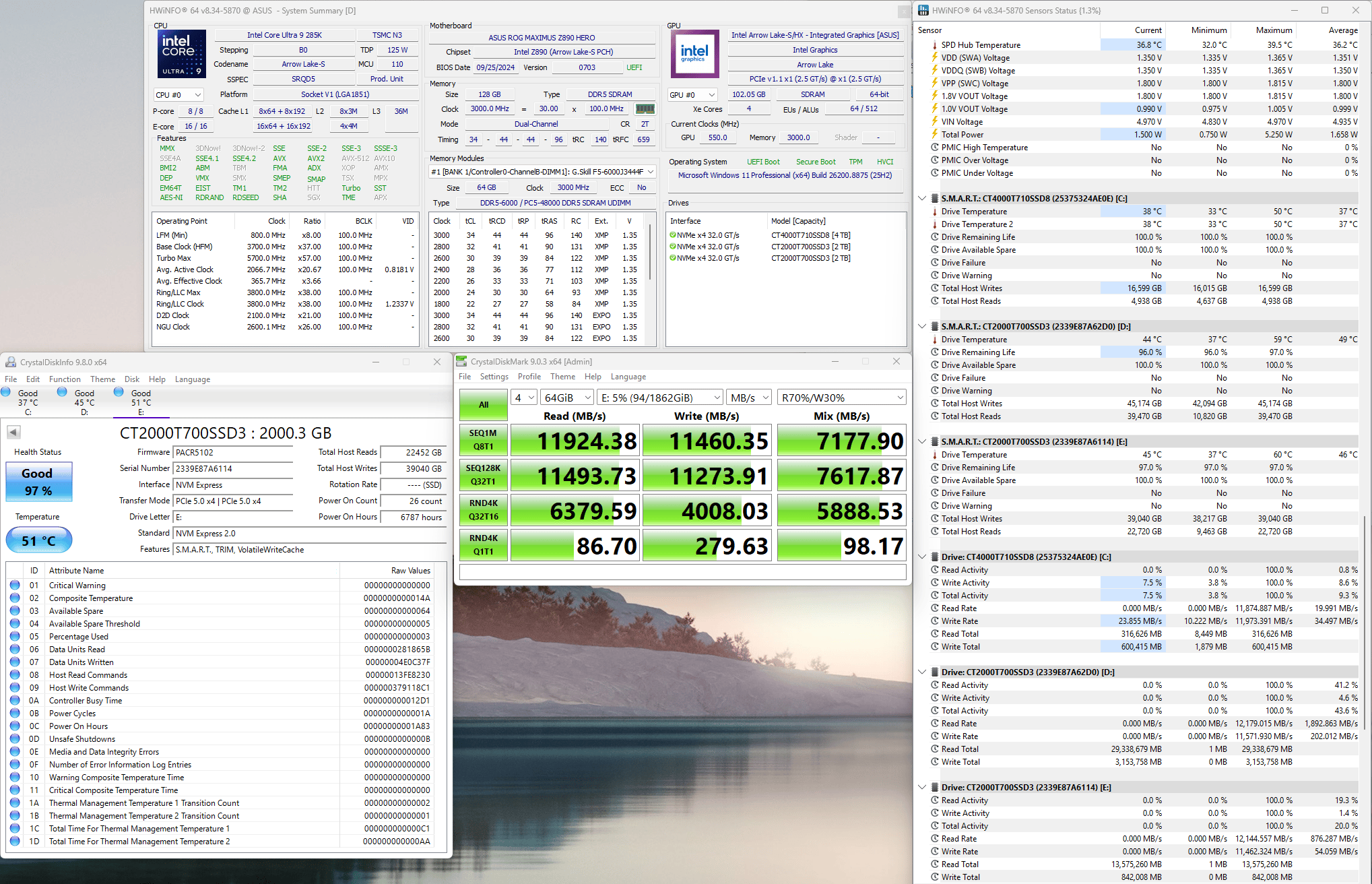
Task: Click the C: drive Good status orb
Action: click(x=5, y=392)
